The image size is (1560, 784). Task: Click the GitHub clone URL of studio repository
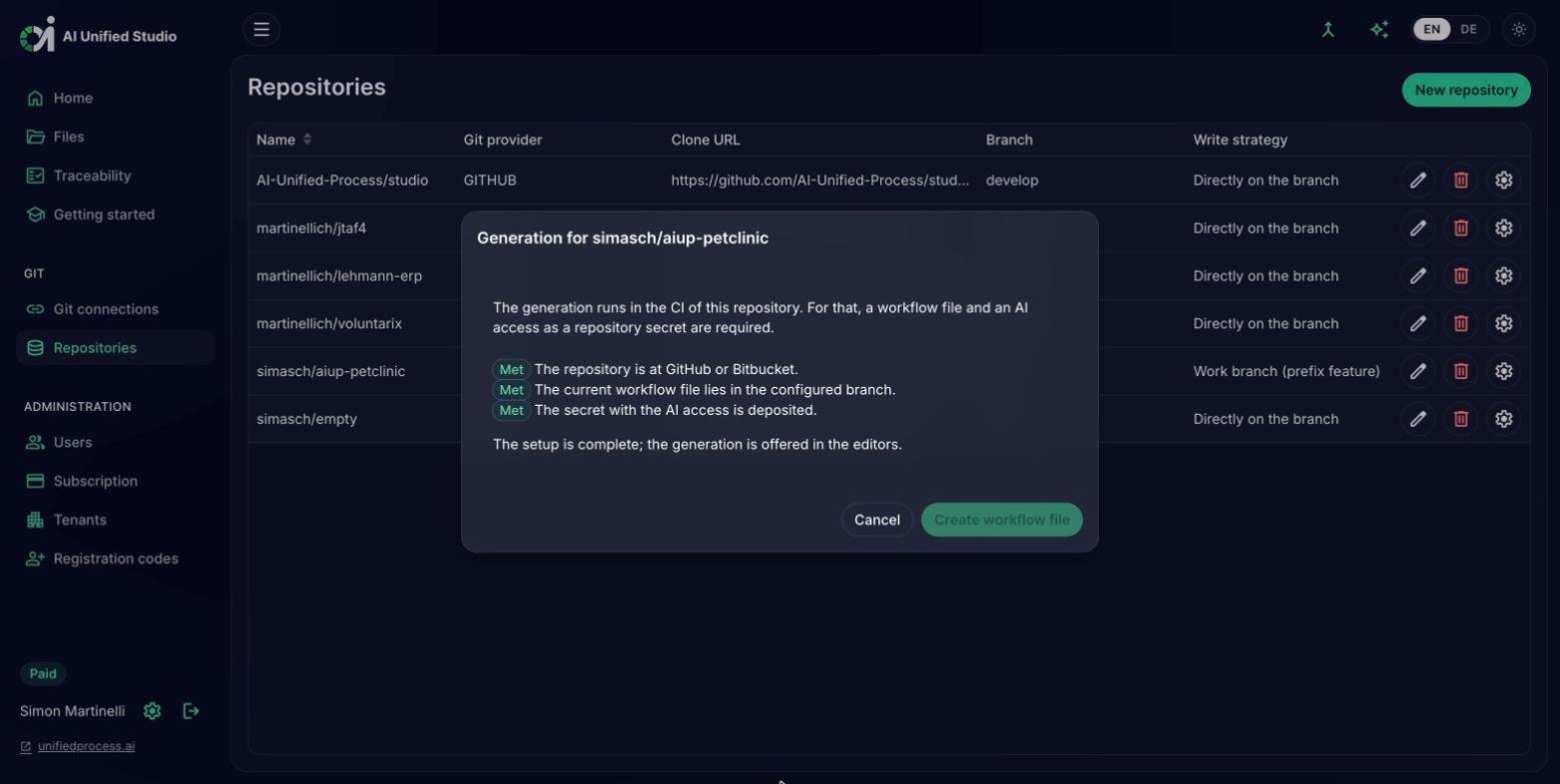click(x=819, y=181)
